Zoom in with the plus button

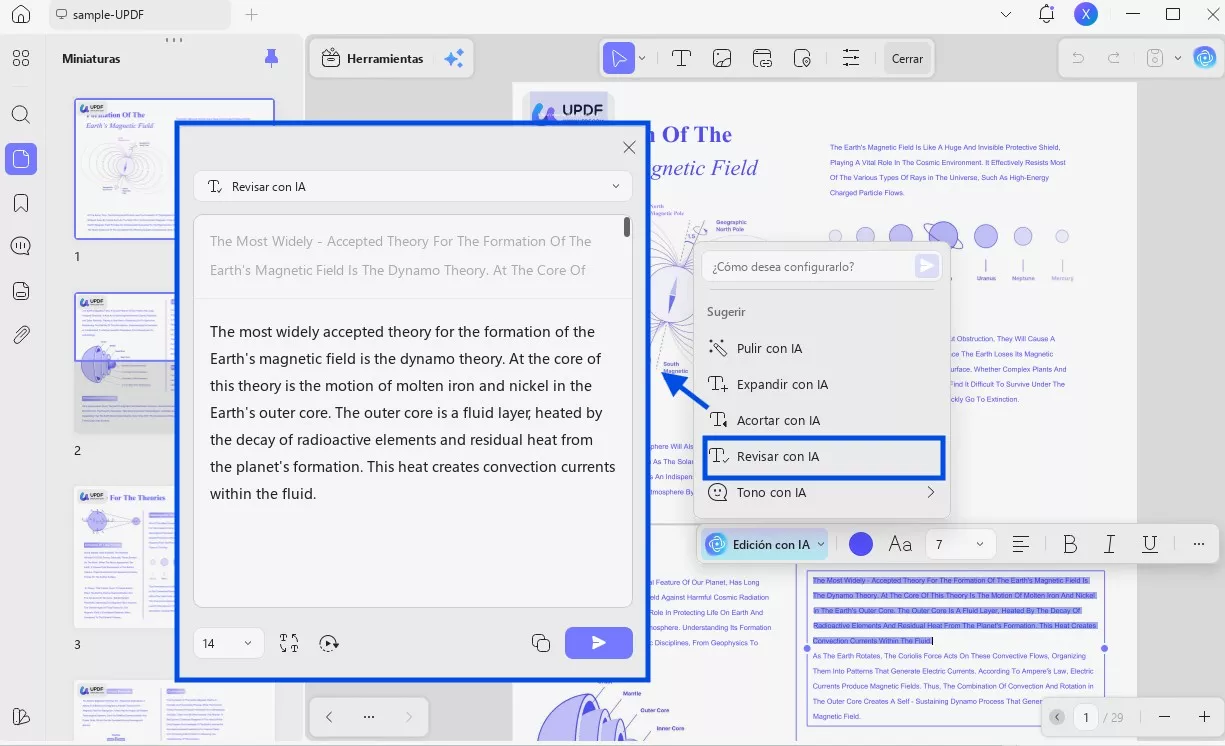pyautogui.click(x=1204, y=717)
